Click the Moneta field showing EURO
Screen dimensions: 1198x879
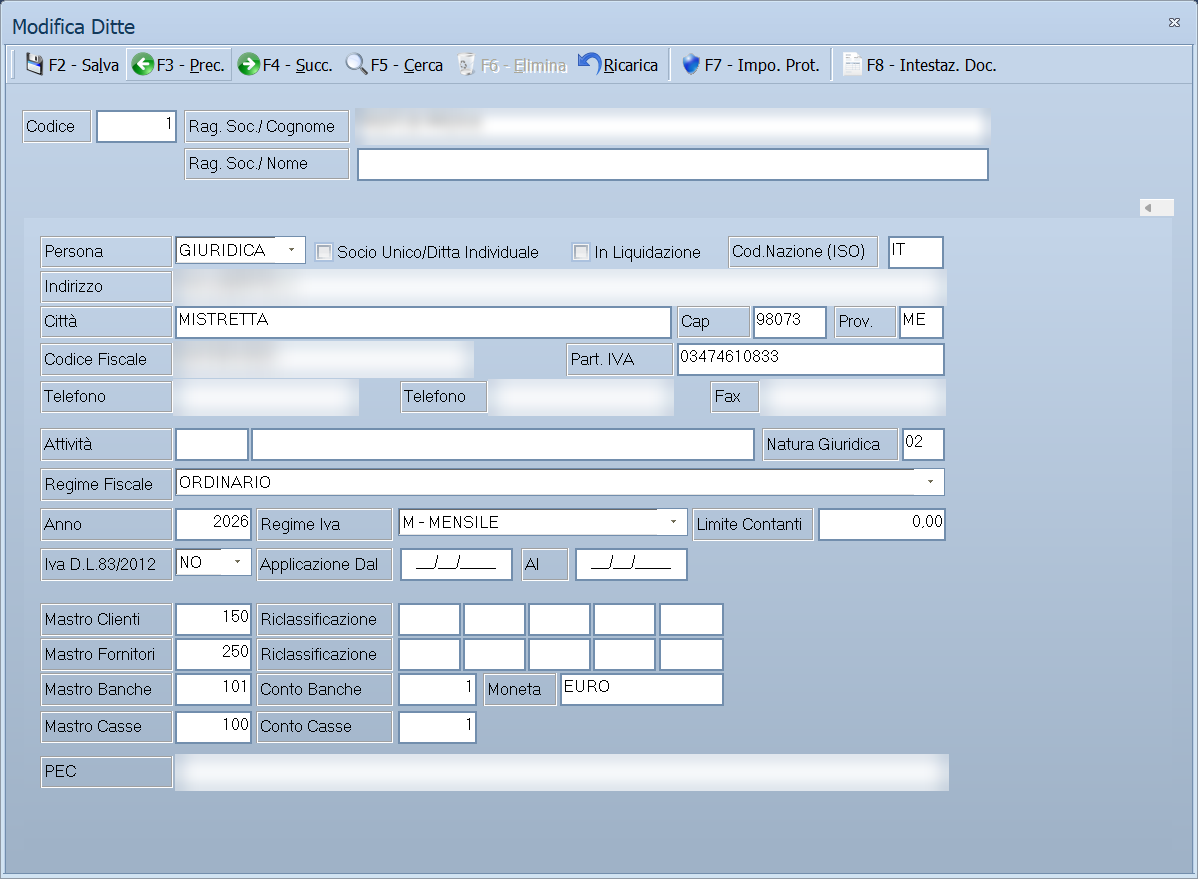pyautogui.click(x=642, y=689)
